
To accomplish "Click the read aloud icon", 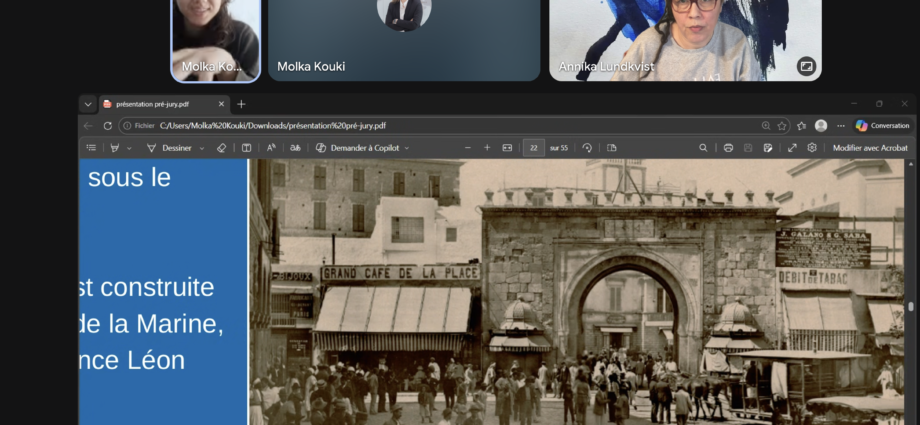I will click(270, 148).
